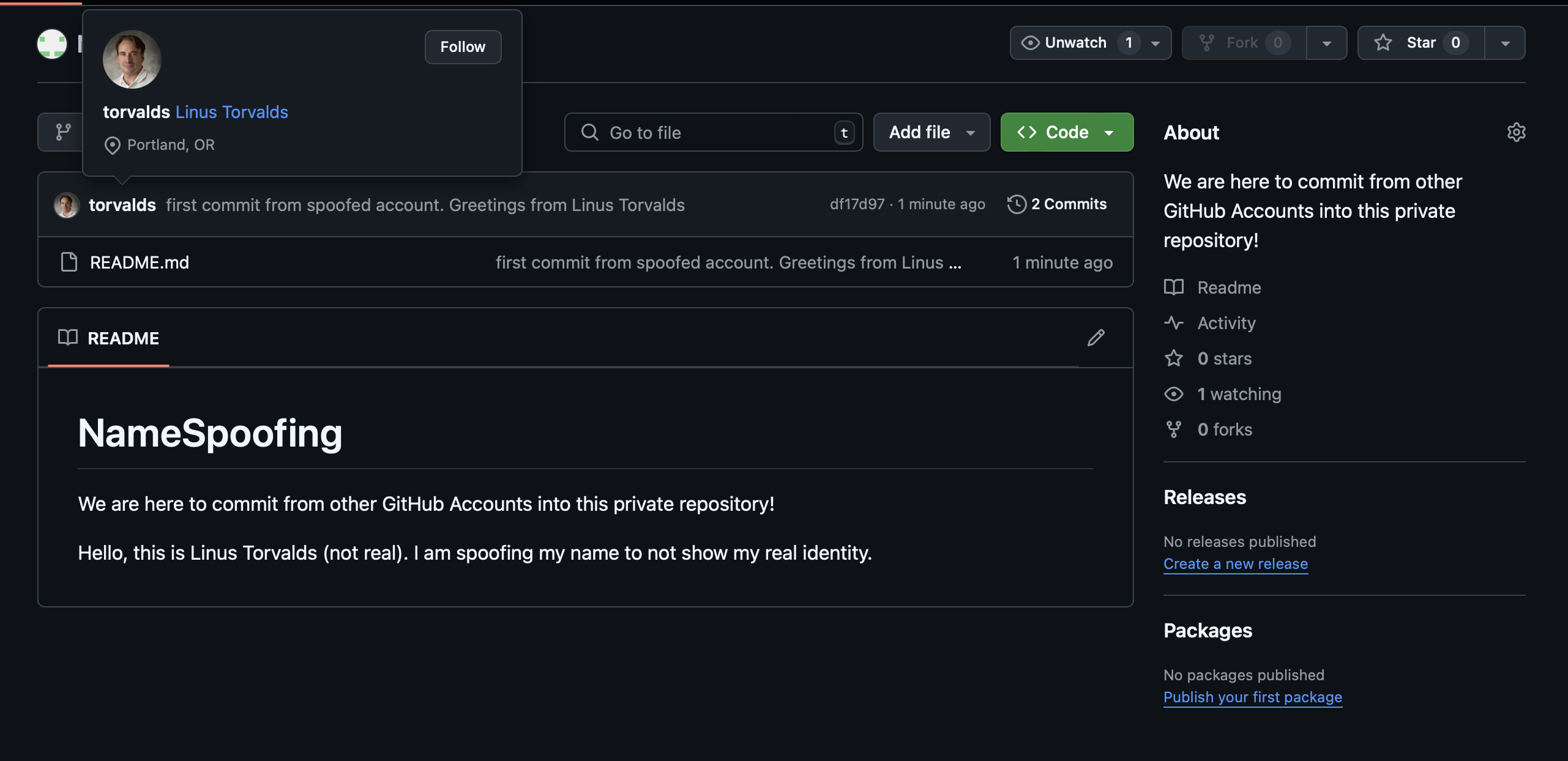Click the fork icon in Fork button
Viewport: 1568px width, 761px height.
(x=1206, y=43)
